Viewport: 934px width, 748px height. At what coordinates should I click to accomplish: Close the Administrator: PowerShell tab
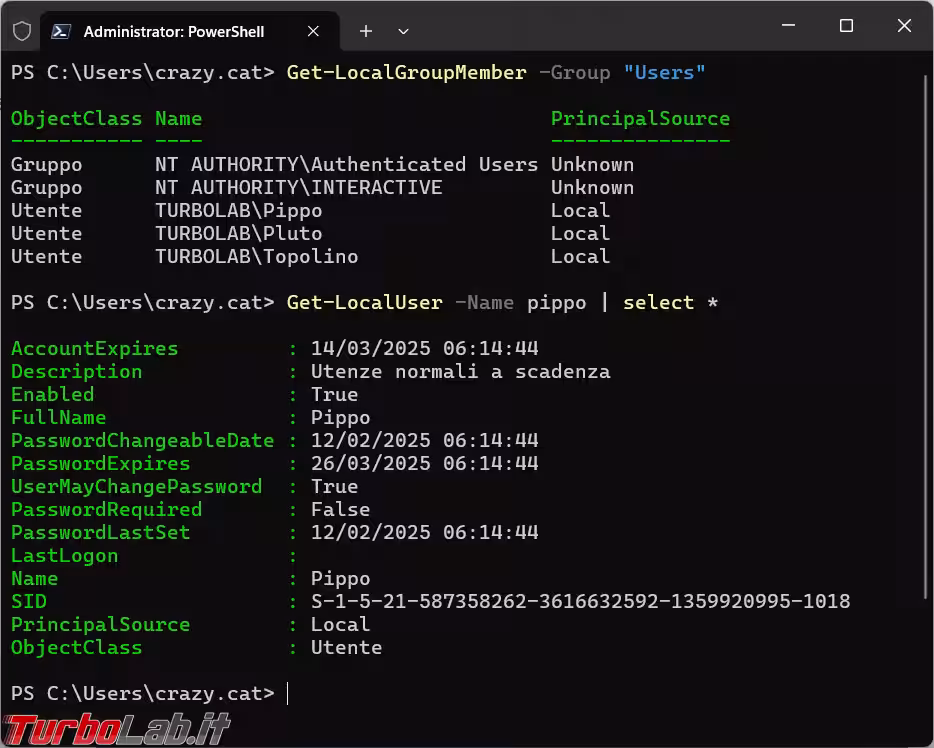click(314, 31)
